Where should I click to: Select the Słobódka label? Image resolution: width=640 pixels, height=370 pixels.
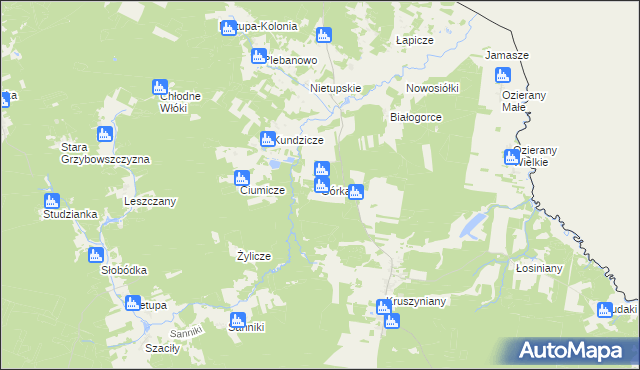click(124, 270)
